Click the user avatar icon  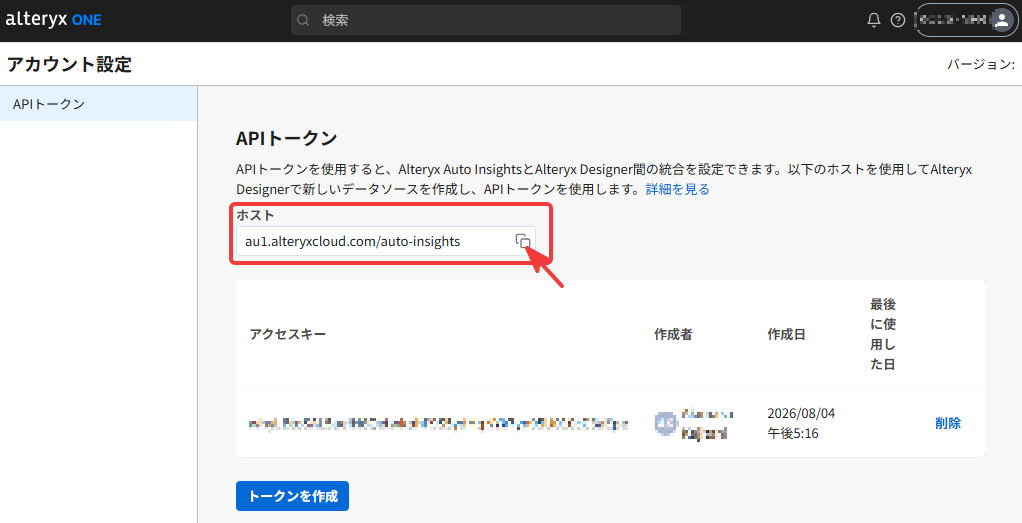[1002, 20]
